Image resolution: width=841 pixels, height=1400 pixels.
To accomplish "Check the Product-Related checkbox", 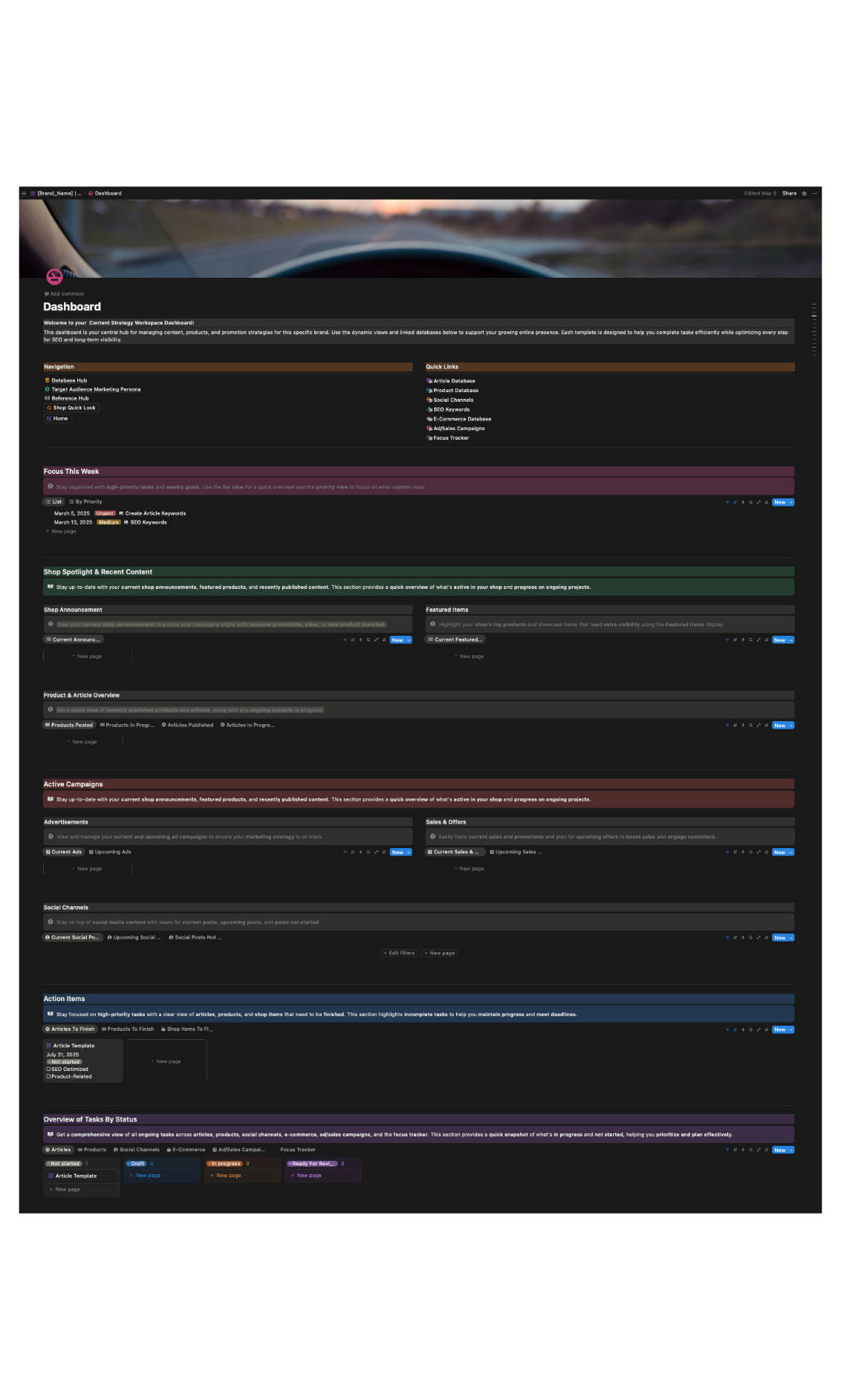I will (x=49, y=1077).
